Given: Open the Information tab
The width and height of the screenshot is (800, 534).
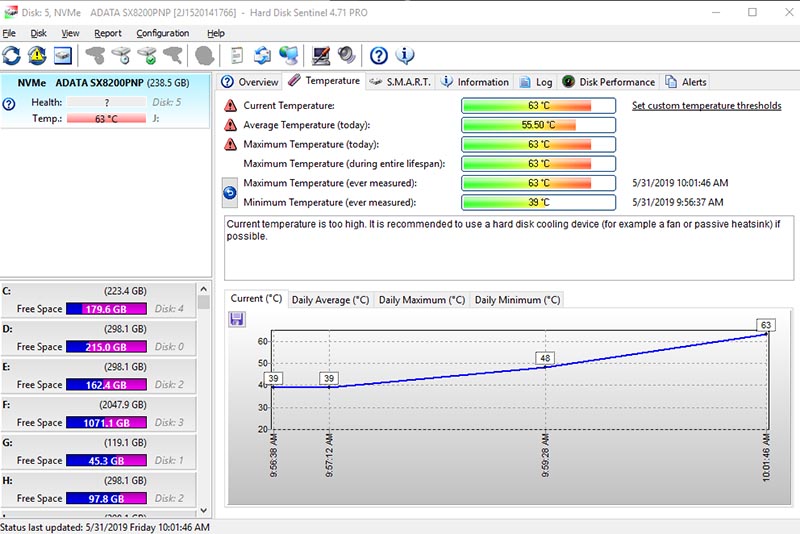Looking at the screenshot, I should (475, 82).
